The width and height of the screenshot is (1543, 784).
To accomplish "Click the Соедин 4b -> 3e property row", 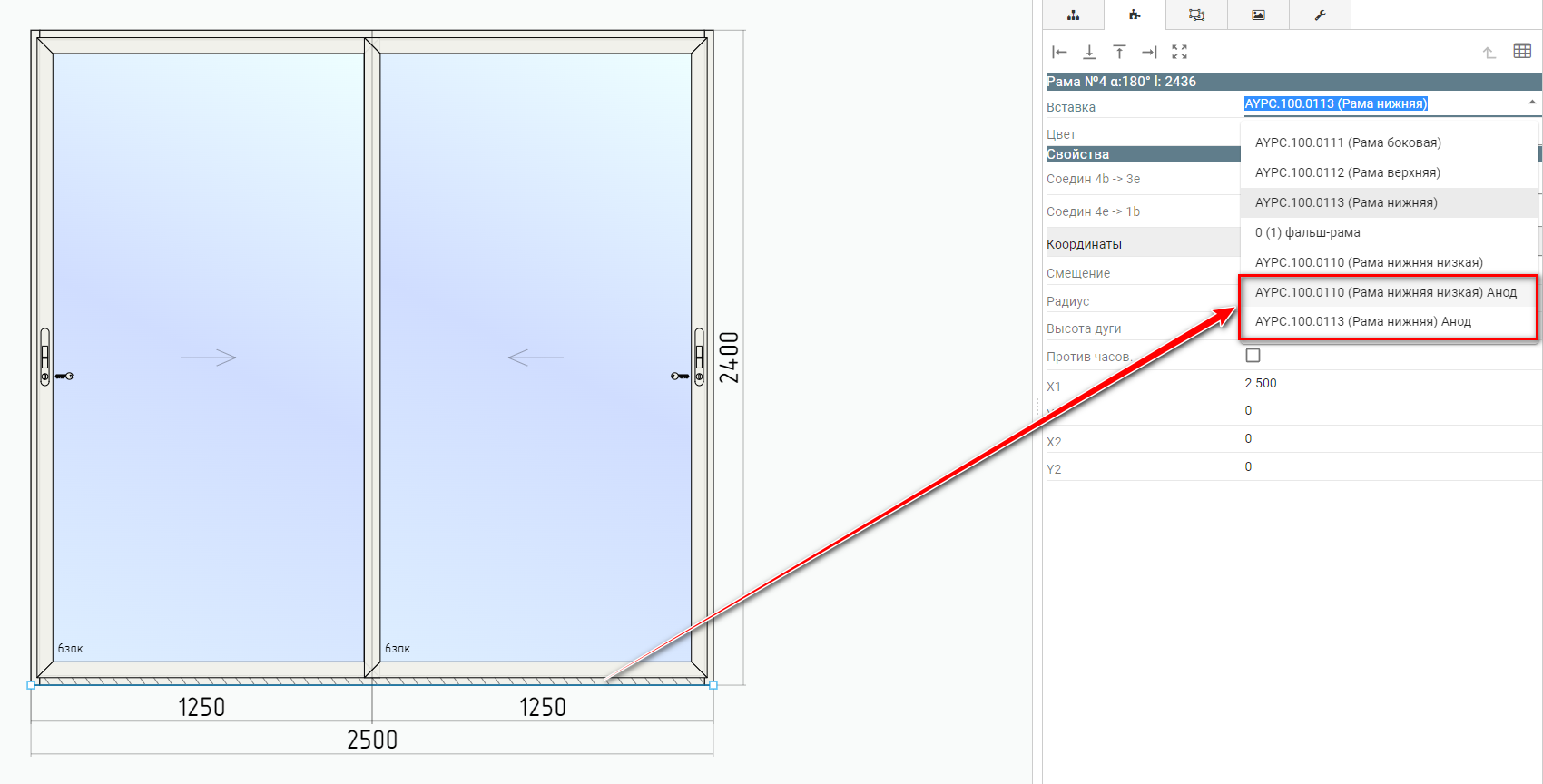I will 1144,179.
